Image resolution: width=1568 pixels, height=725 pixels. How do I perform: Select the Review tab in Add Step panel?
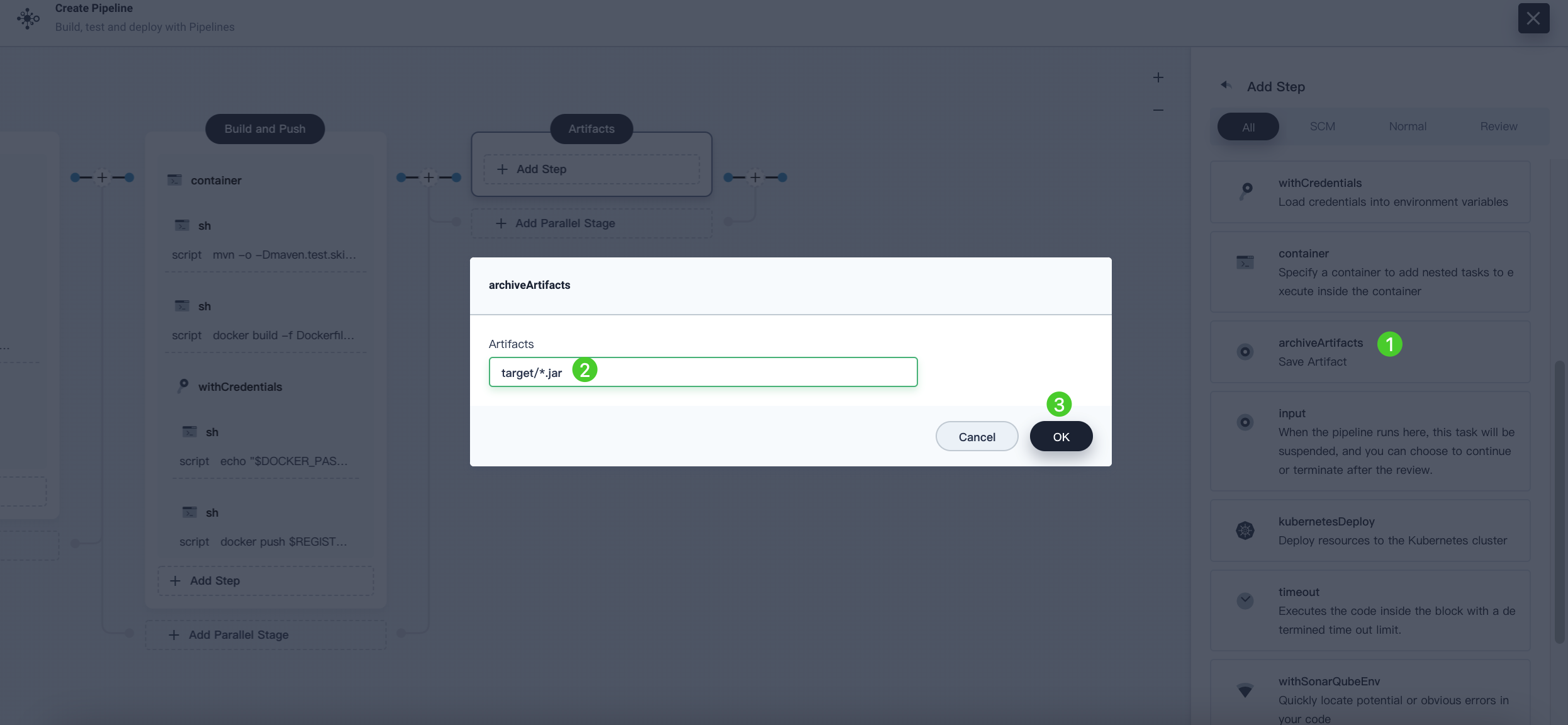1499,126
